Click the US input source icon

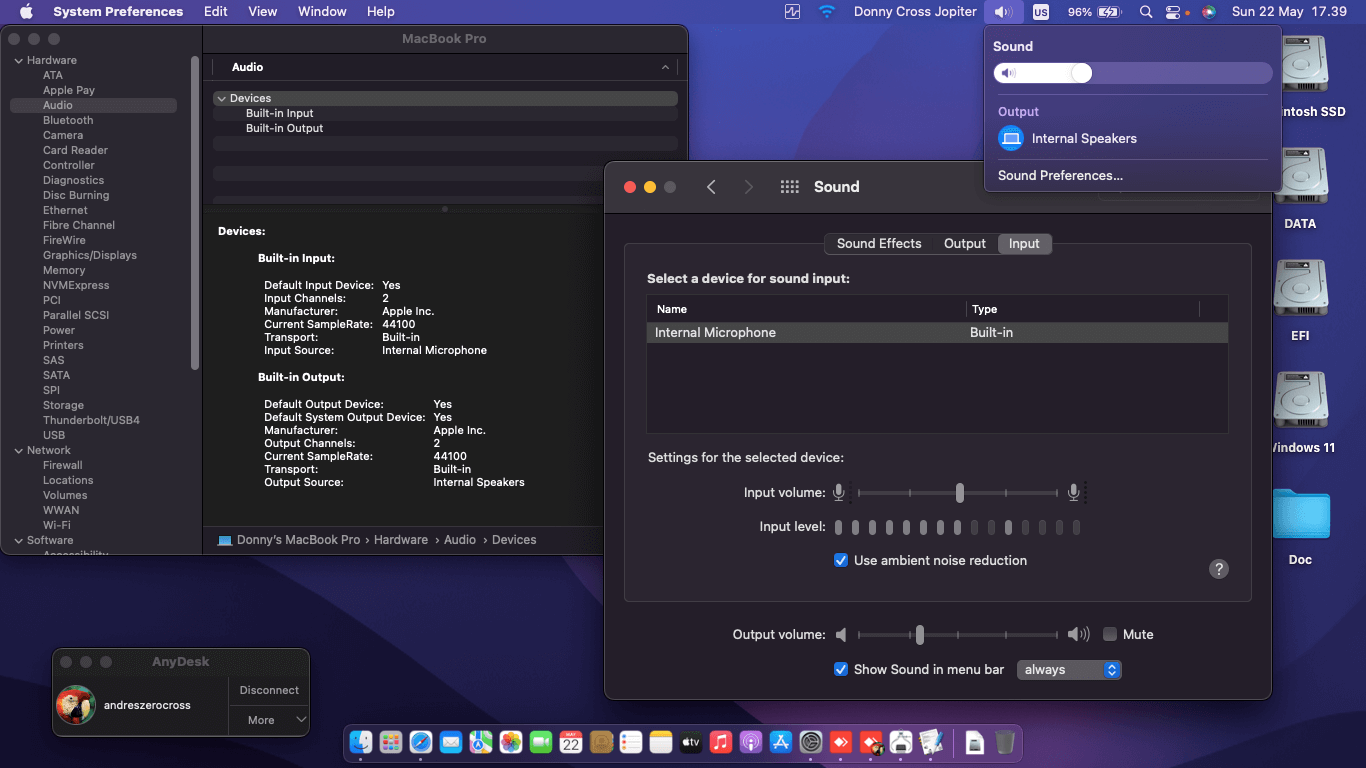(1041, 12)
